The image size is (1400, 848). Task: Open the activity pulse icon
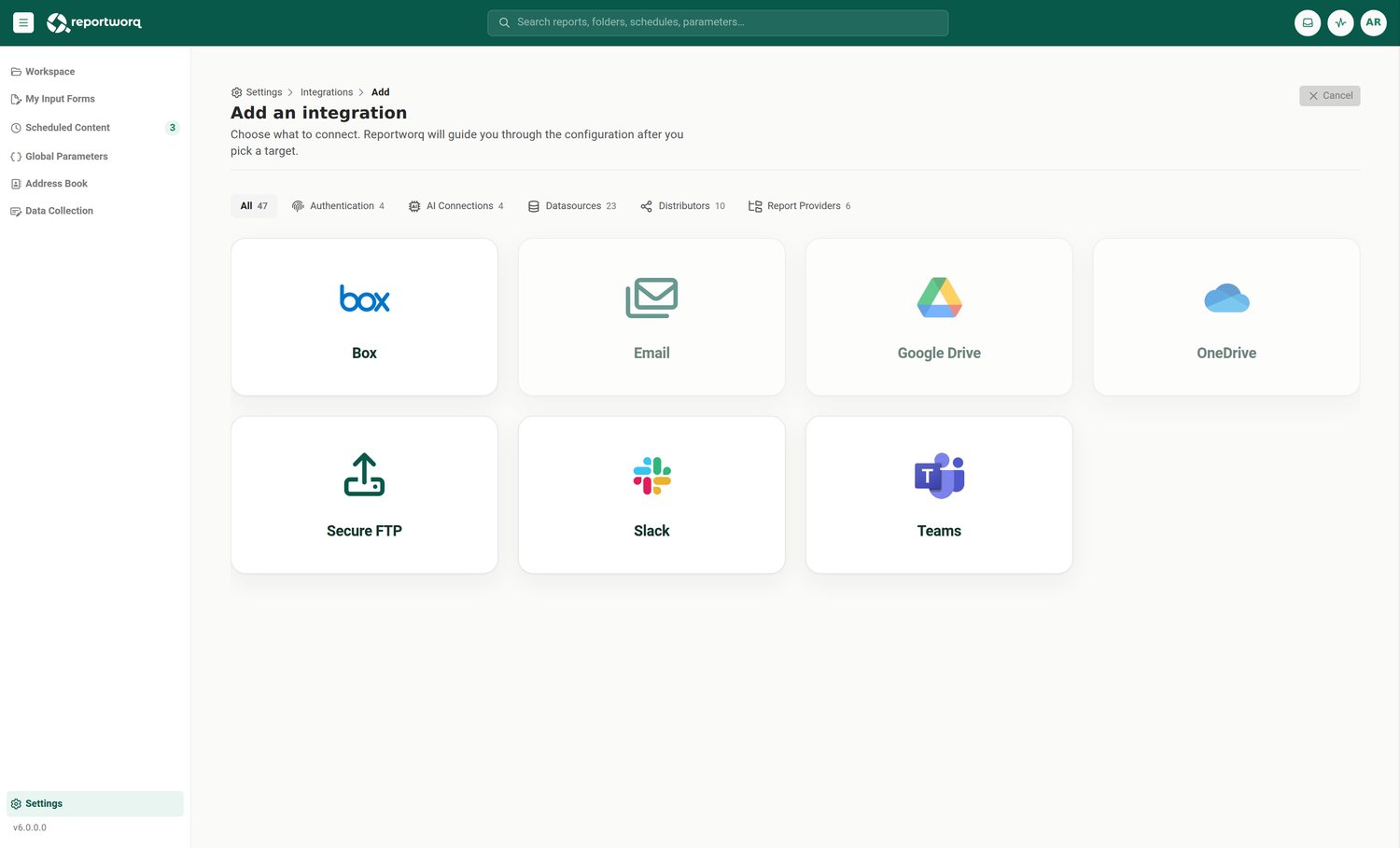(1340, 22)
